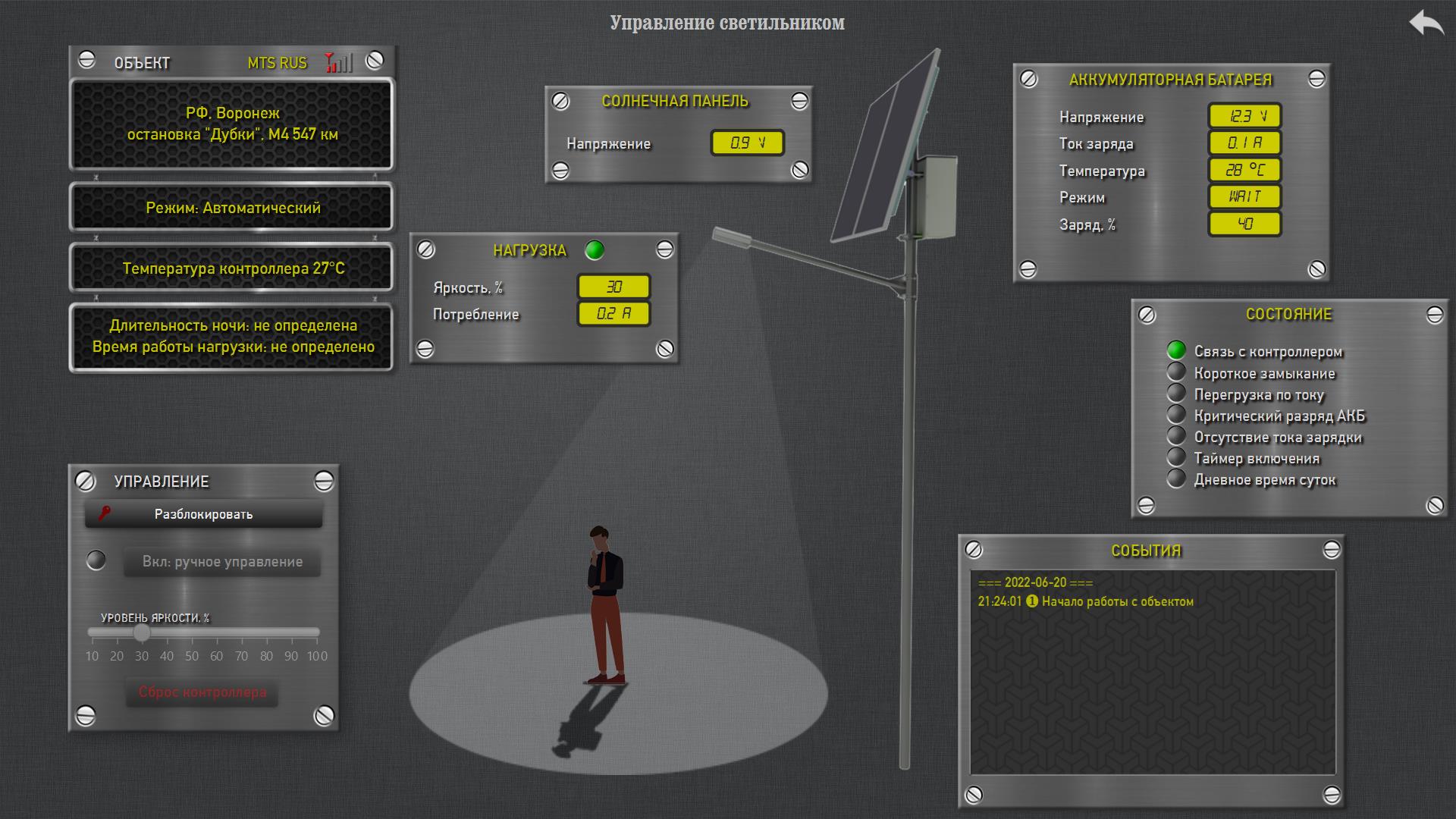This screenshot has height=819, width=1456.
Task: Click the 'Дневное время суток' status indicator
Action: pos(1176,479)
